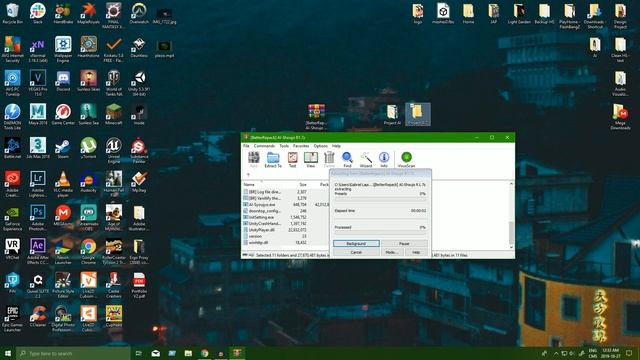Open the Wizard tool in WinRAR
Screen dimensions: 640x360
[366, 160]
